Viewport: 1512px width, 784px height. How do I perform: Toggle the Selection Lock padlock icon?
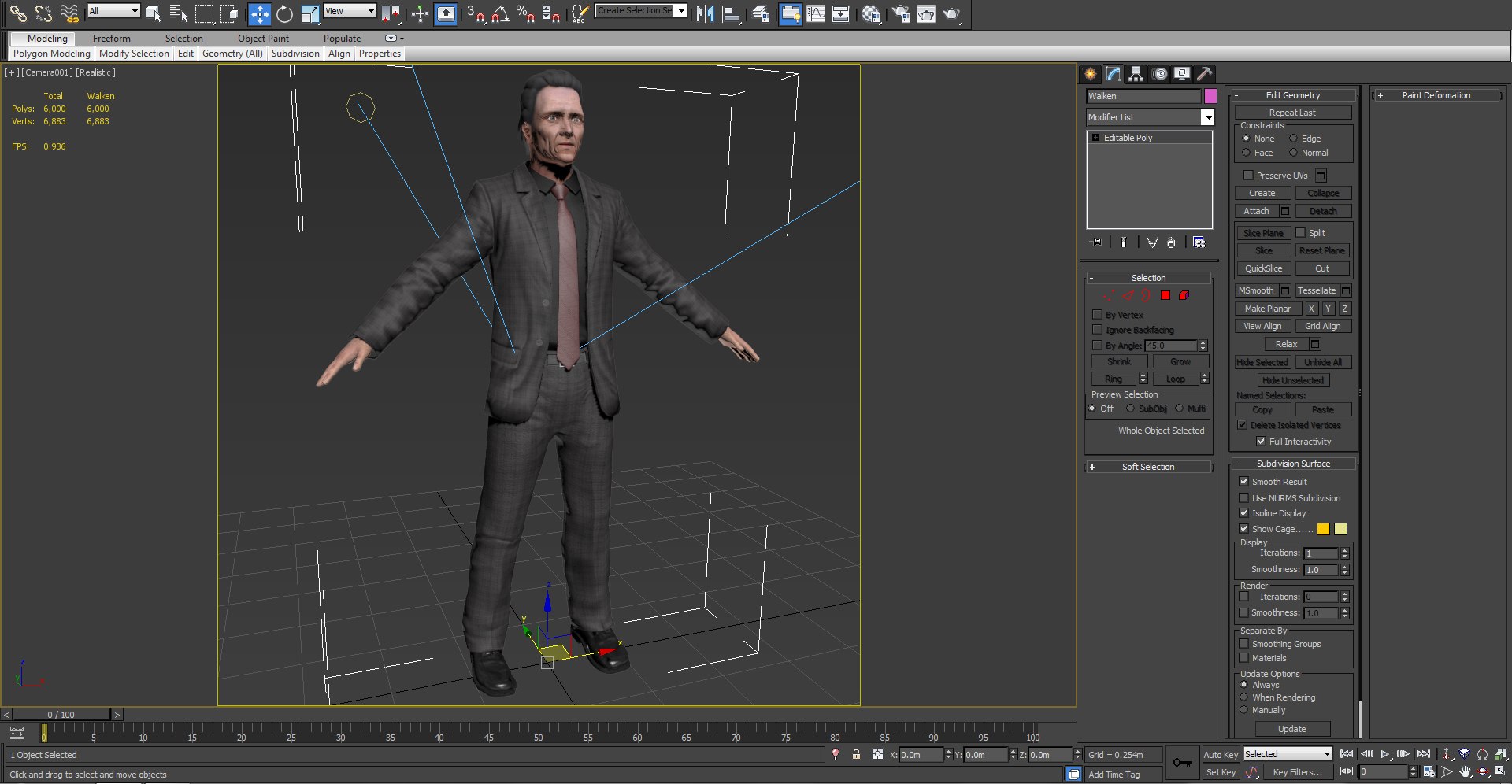[x=856, y=754]
